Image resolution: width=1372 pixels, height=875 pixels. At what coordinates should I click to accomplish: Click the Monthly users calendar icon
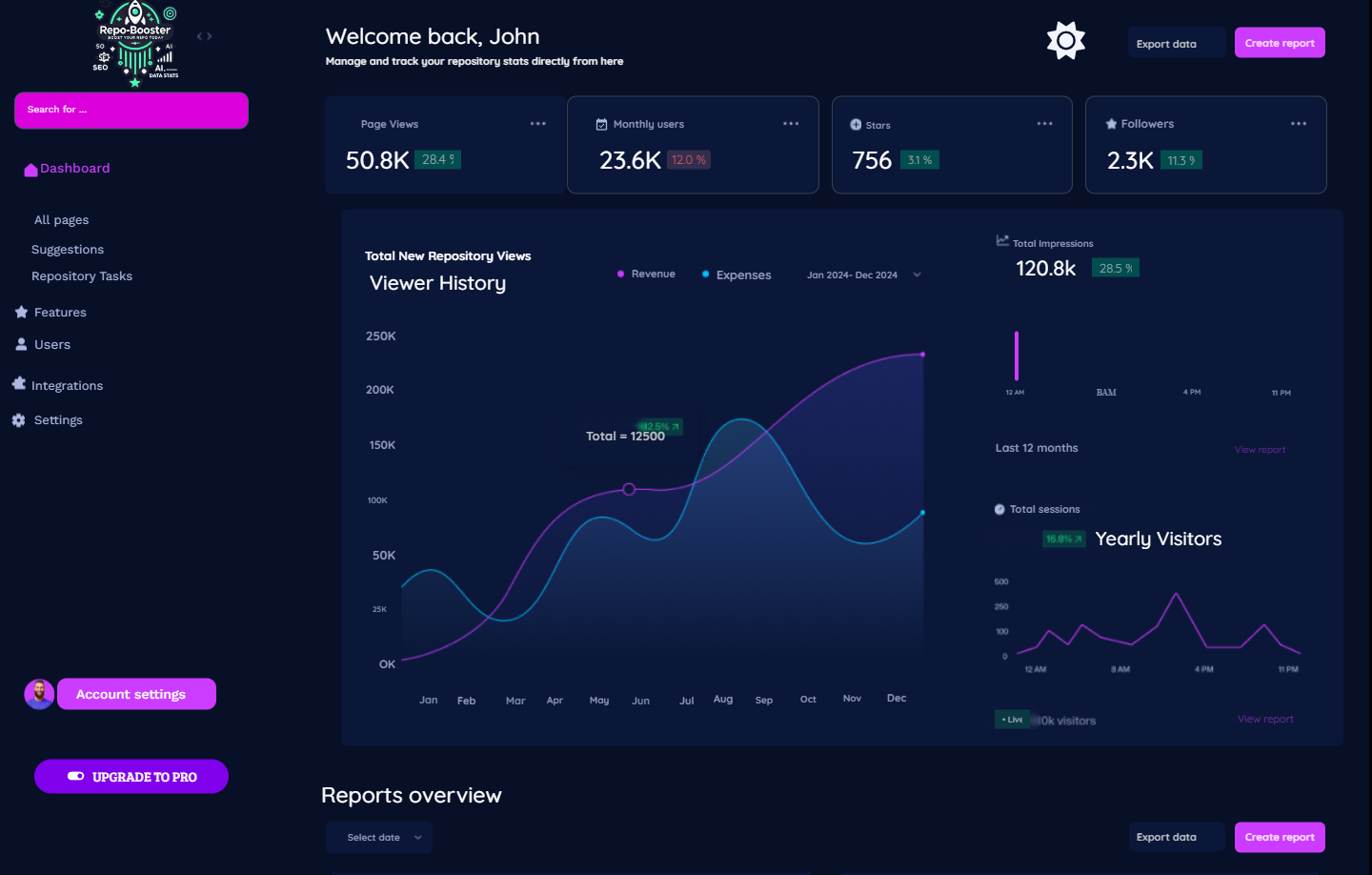pyautogui.click(x=601, y=124)
